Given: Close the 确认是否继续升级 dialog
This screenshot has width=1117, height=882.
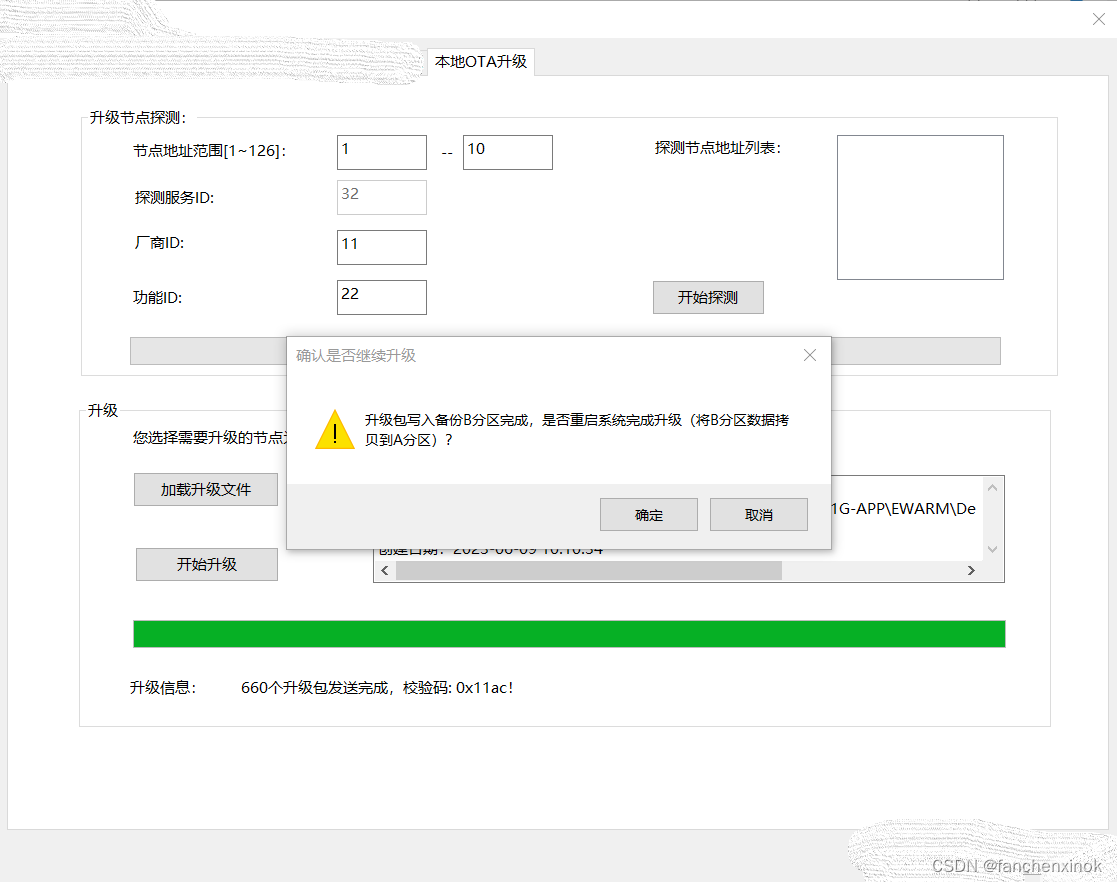Looking at the screenshot, I should (x=810, y=355).
